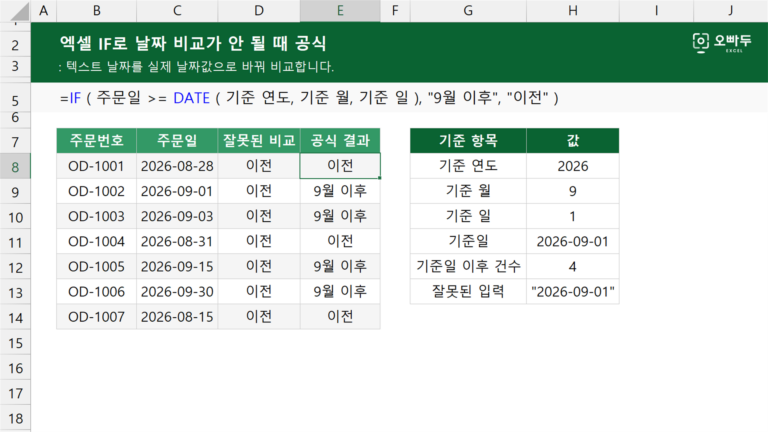Select order date 2026-08-15
The height and width of the screenshot is (432, 768).
click(x=177, y=317)
